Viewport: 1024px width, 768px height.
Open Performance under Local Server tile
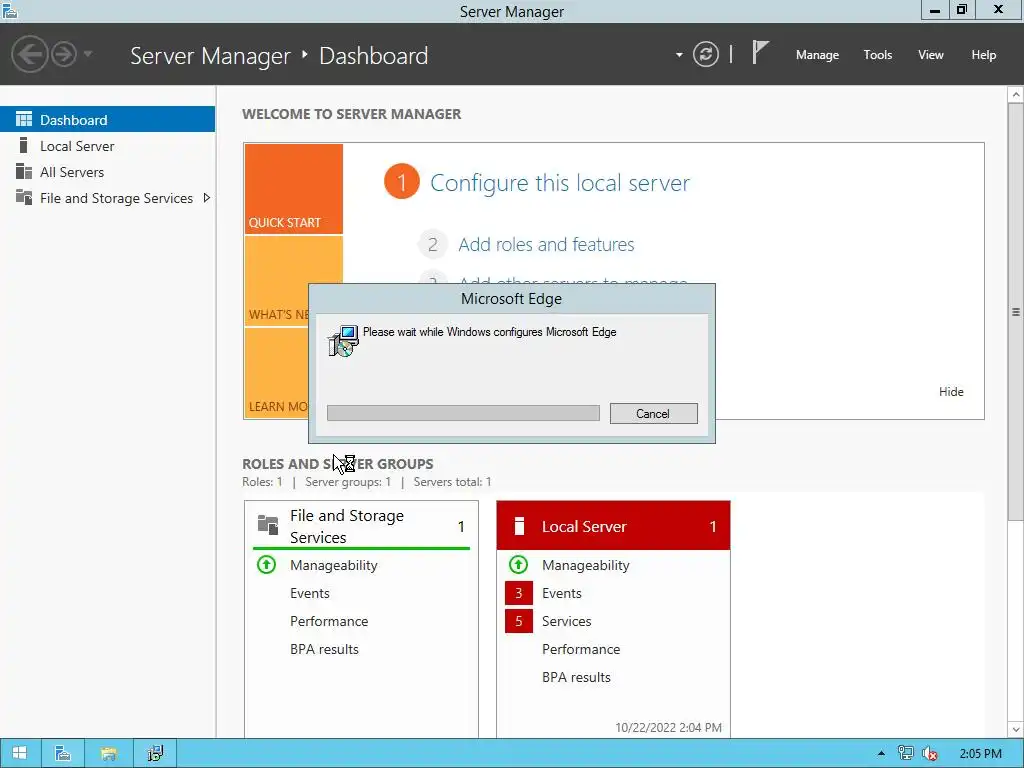pyautogui.click(x=581, y=649)
